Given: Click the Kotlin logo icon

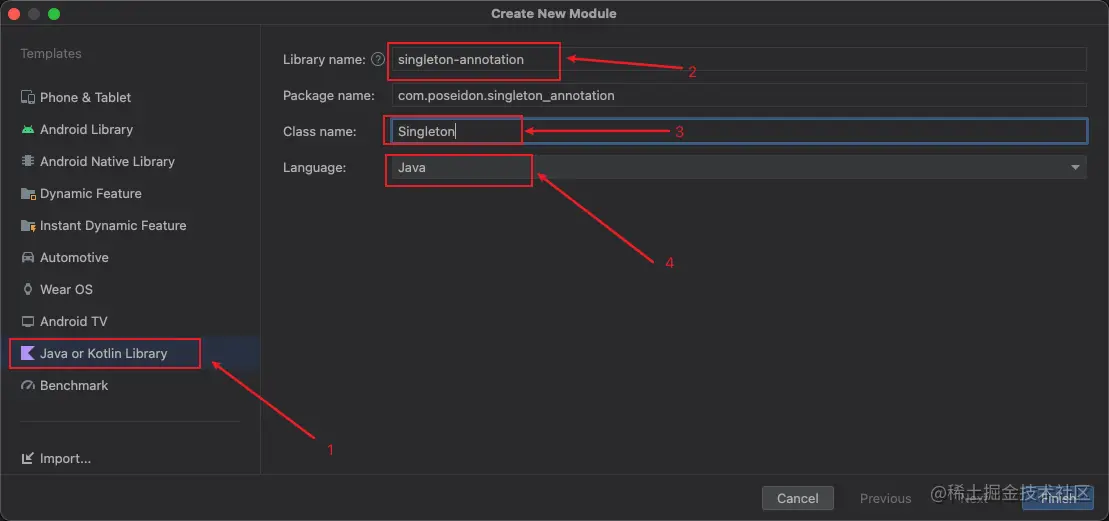Looking at the screenshot, I should 28,353.
